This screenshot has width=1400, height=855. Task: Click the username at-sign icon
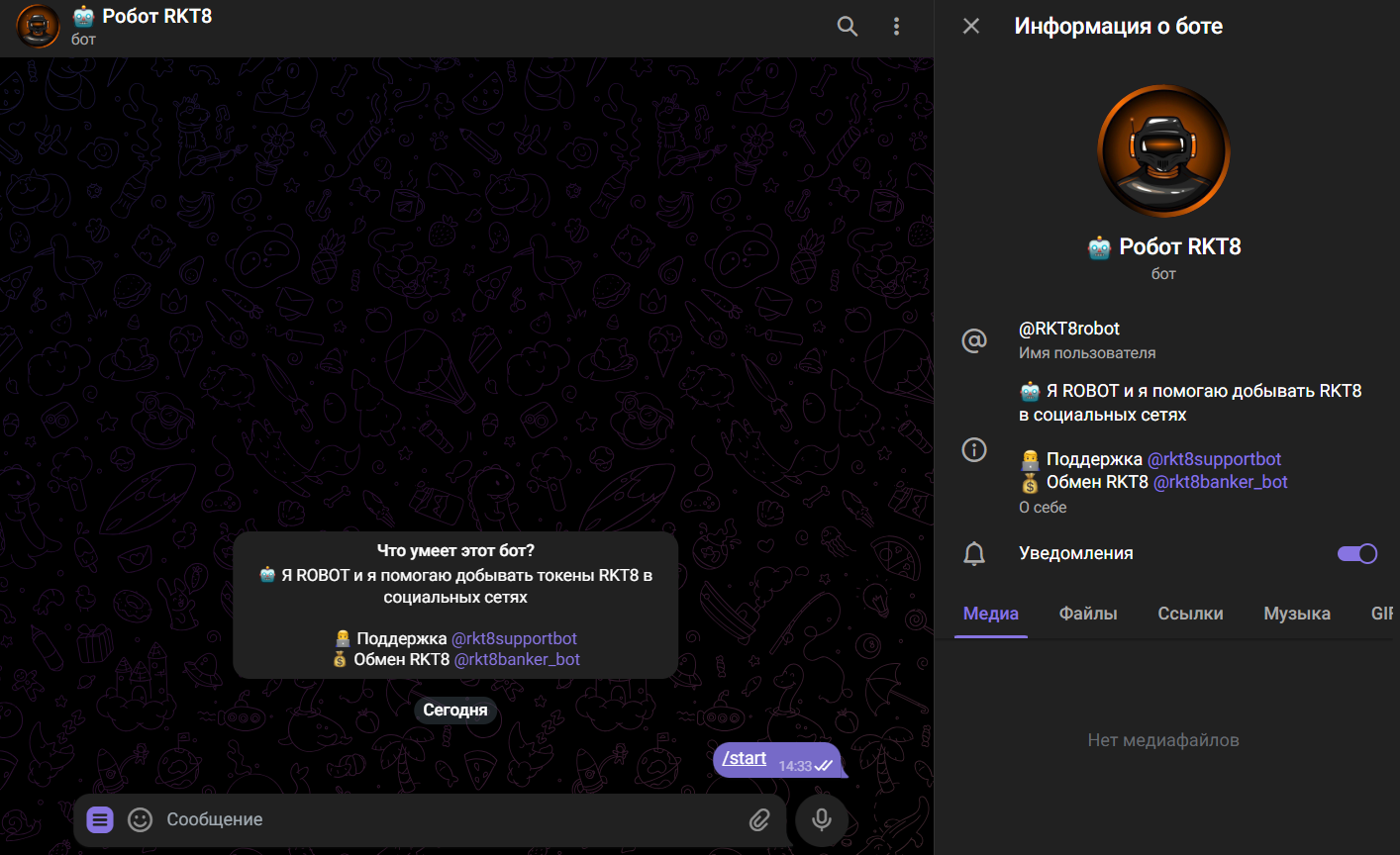point(974,340)
